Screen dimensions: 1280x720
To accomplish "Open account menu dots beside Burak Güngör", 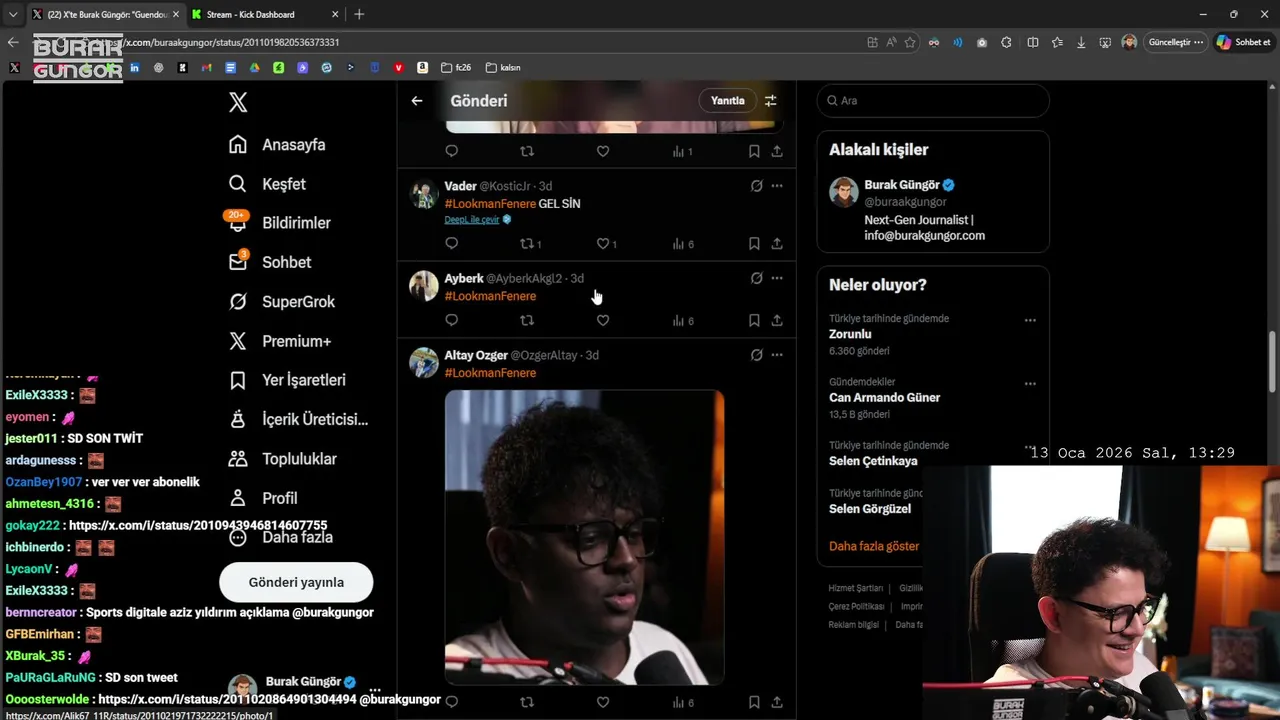I will click(375, 690).
